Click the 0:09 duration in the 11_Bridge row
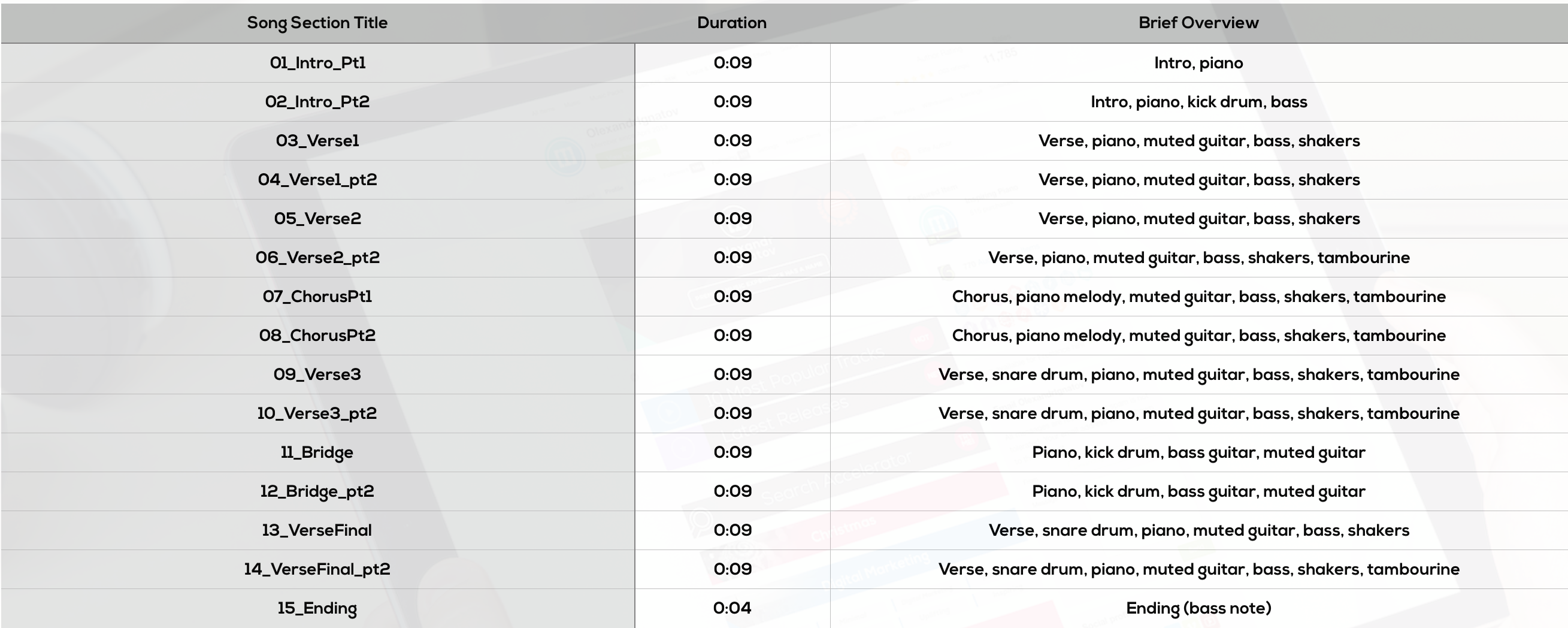 732,452
